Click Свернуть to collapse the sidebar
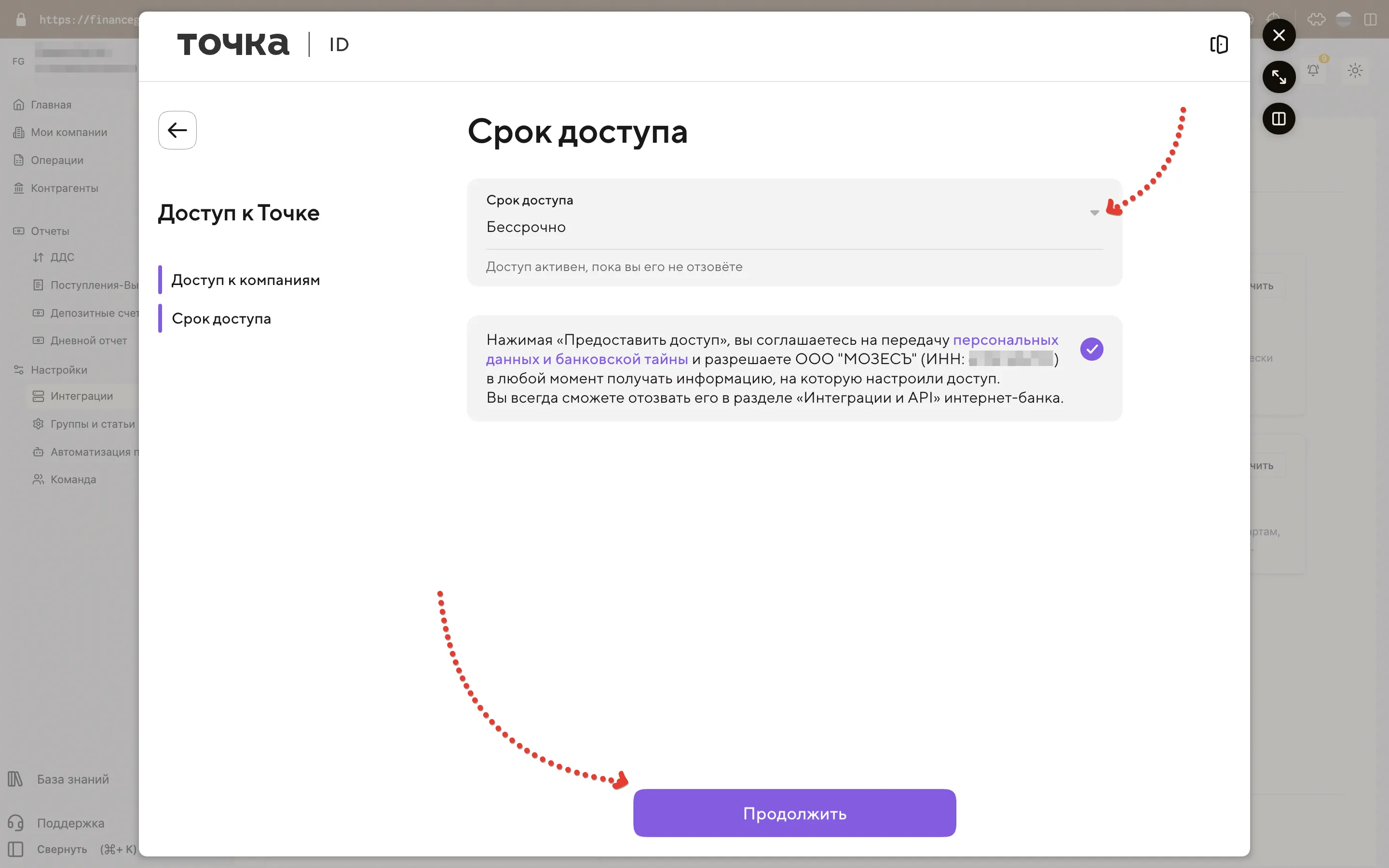1389x868 pixels. coord(62,849)
